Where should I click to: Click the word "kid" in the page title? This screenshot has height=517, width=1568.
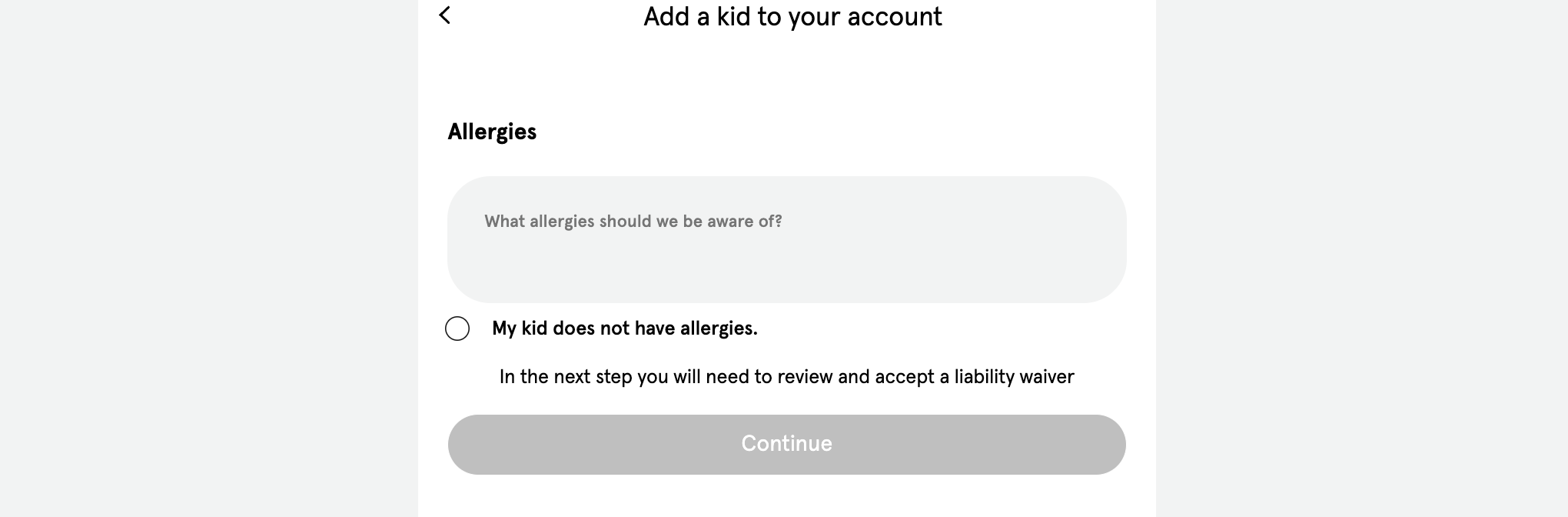(733, 17)
